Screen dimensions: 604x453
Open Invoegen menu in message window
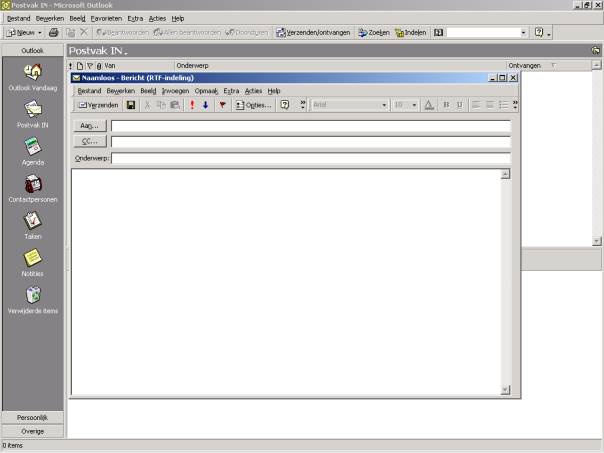click(x=175, y=91)
